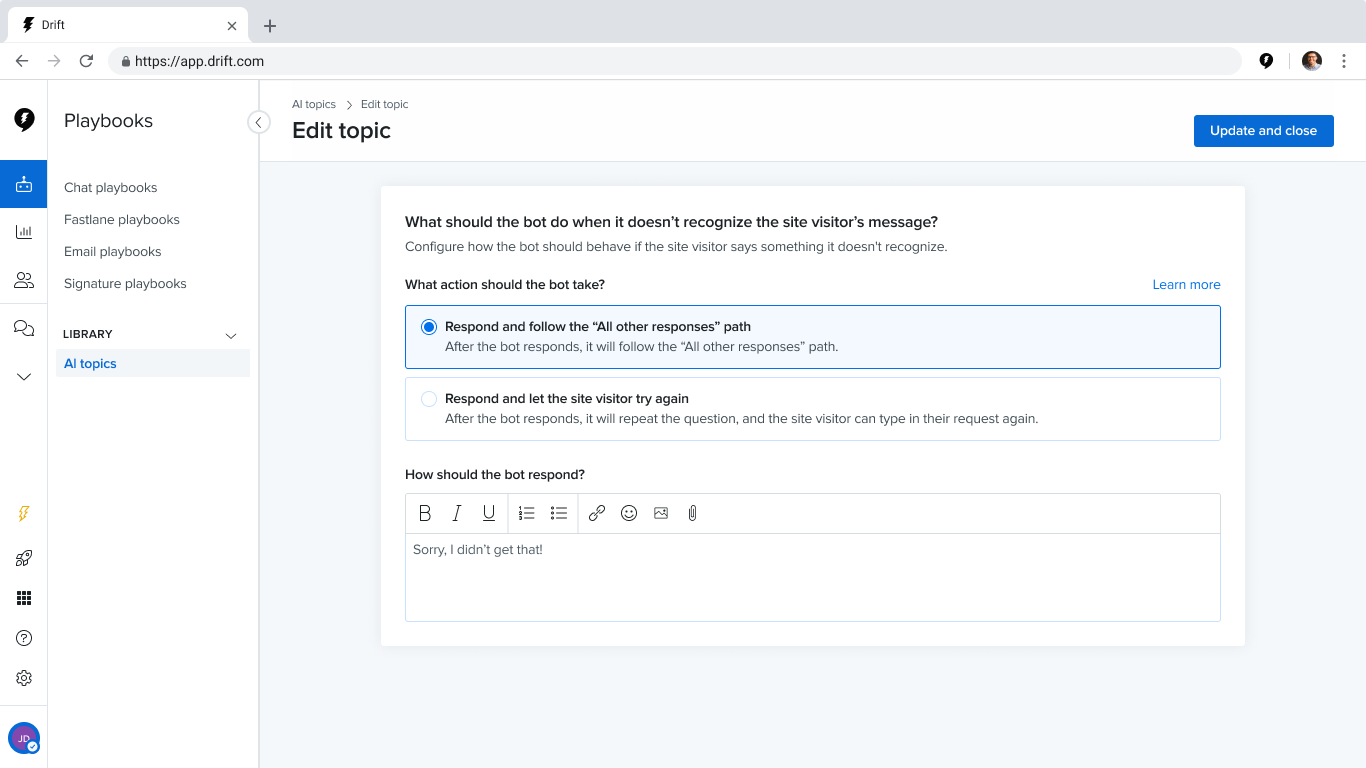The image size is (1366, 768).
Task: Click the yellow lightning bolt sidebar icon
Action: click(x=24, y=514)
